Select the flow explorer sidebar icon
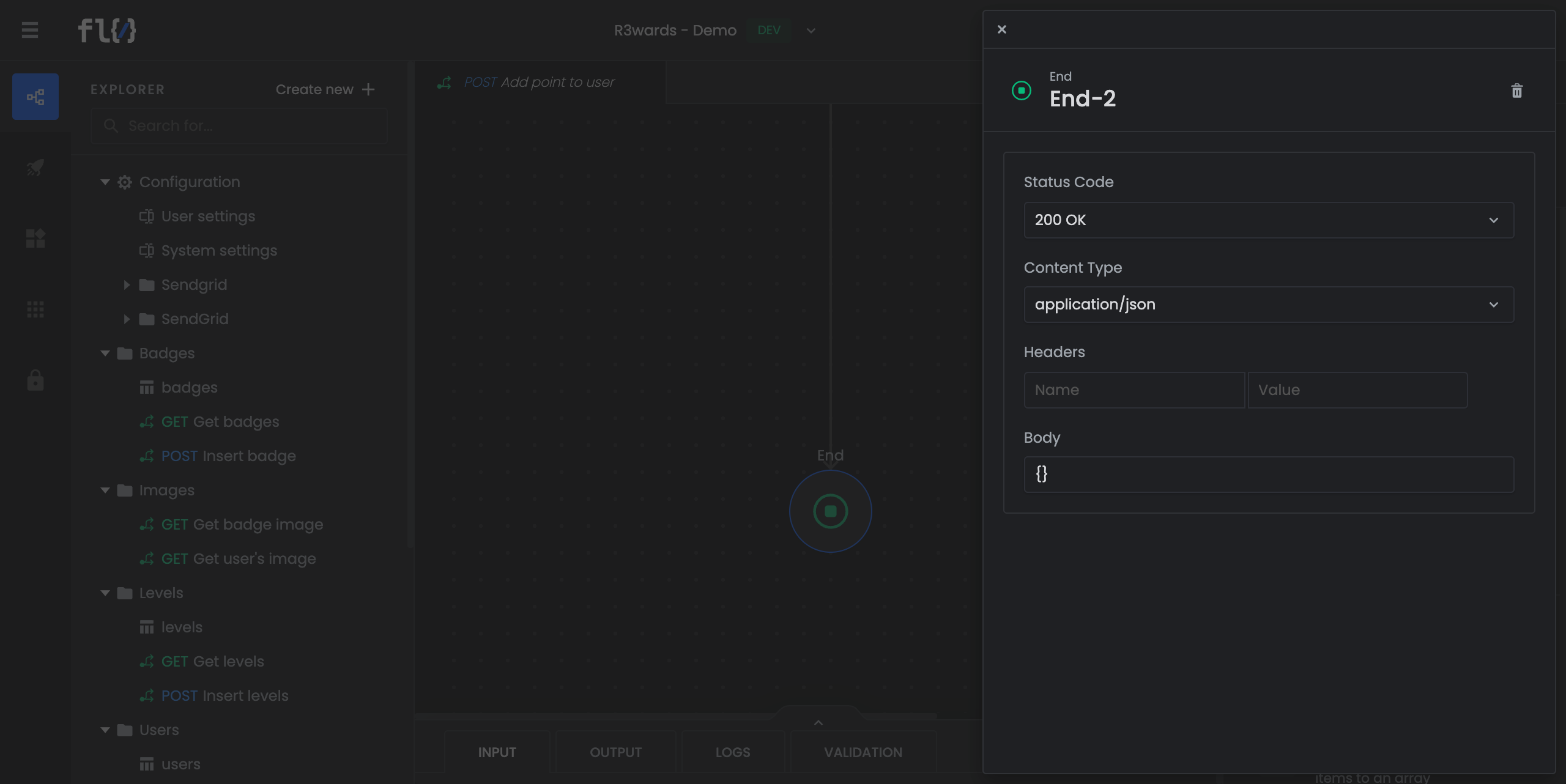Screen dimensions: 1566x784 click(35, 97)
